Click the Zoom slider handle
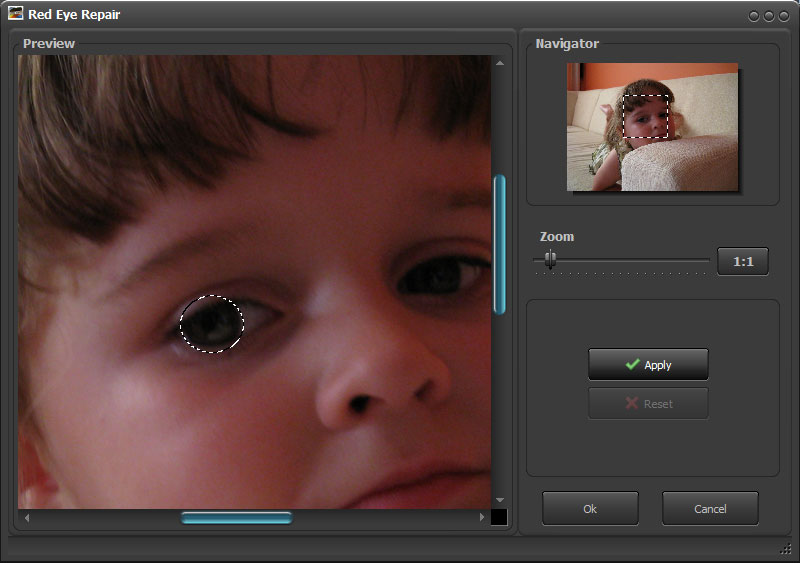Image resolution: width=800 pixels, height=563 pixels. click(550, 260)
